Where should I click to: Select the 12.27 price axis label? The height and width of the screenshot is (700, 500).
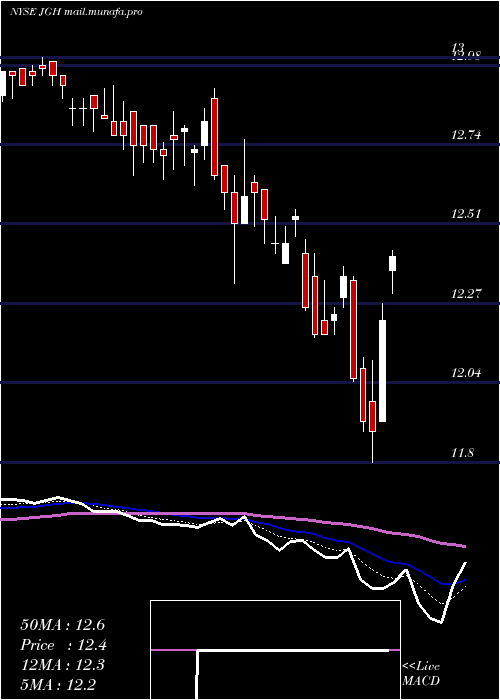(x=466, y=294)
